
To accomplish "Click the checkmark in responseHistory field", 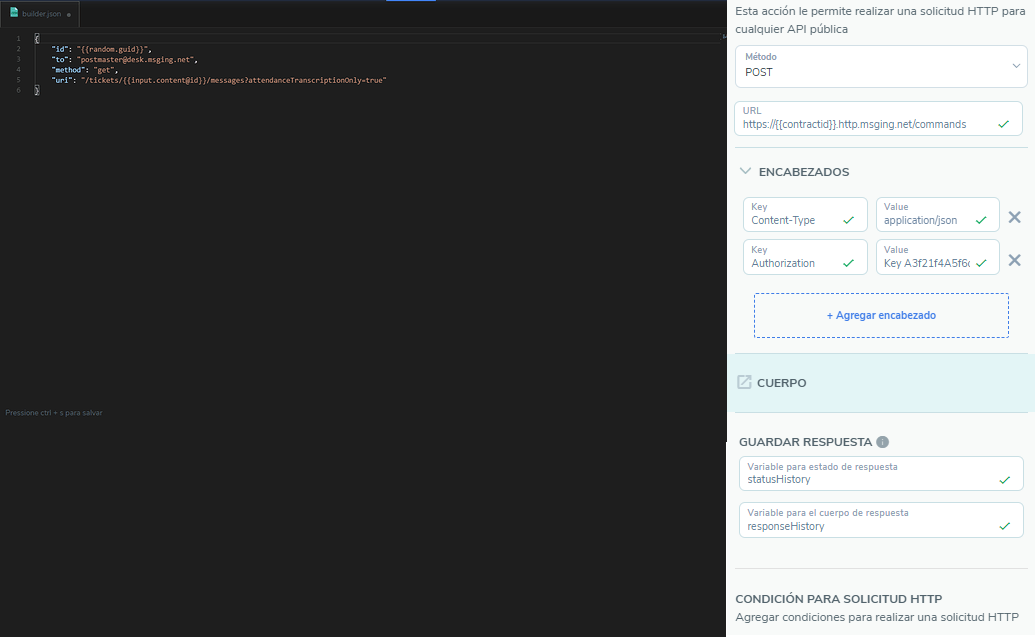I will 1005,526.
